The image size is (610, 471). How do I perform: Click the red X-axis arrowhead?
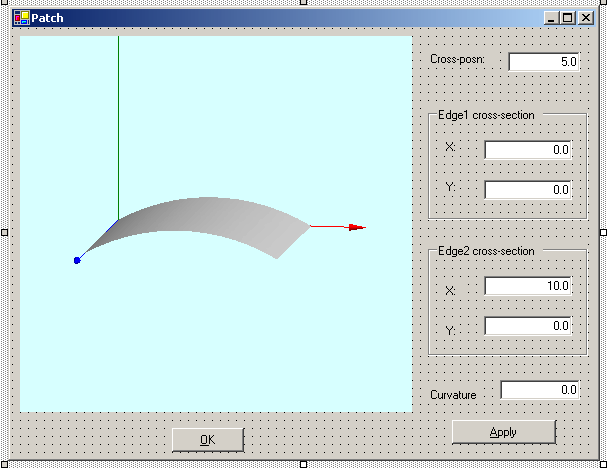357,227
